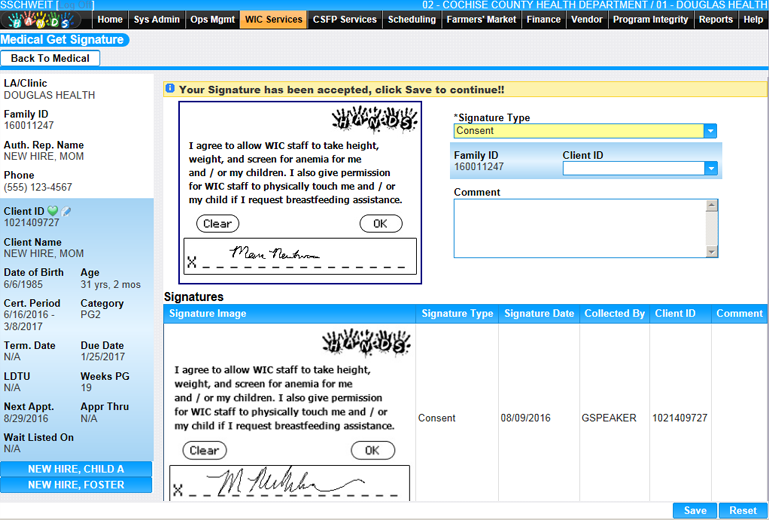Screen dimensions: 769x520
Task: Save the accepted signature
Action: pyautogui.click(x=694, y=510)
